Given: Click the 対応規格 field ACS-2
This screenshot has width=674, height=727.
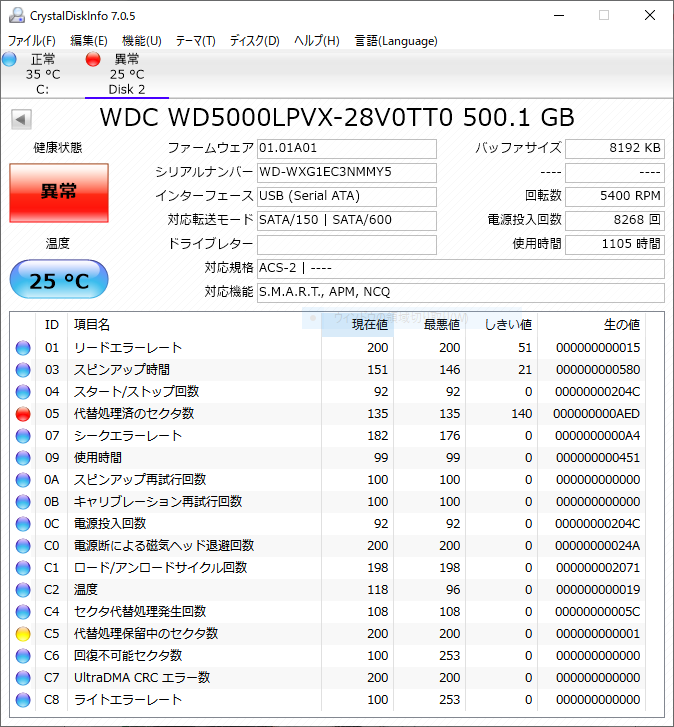Looking at the screenshot, I should click(x=461, y=268).
